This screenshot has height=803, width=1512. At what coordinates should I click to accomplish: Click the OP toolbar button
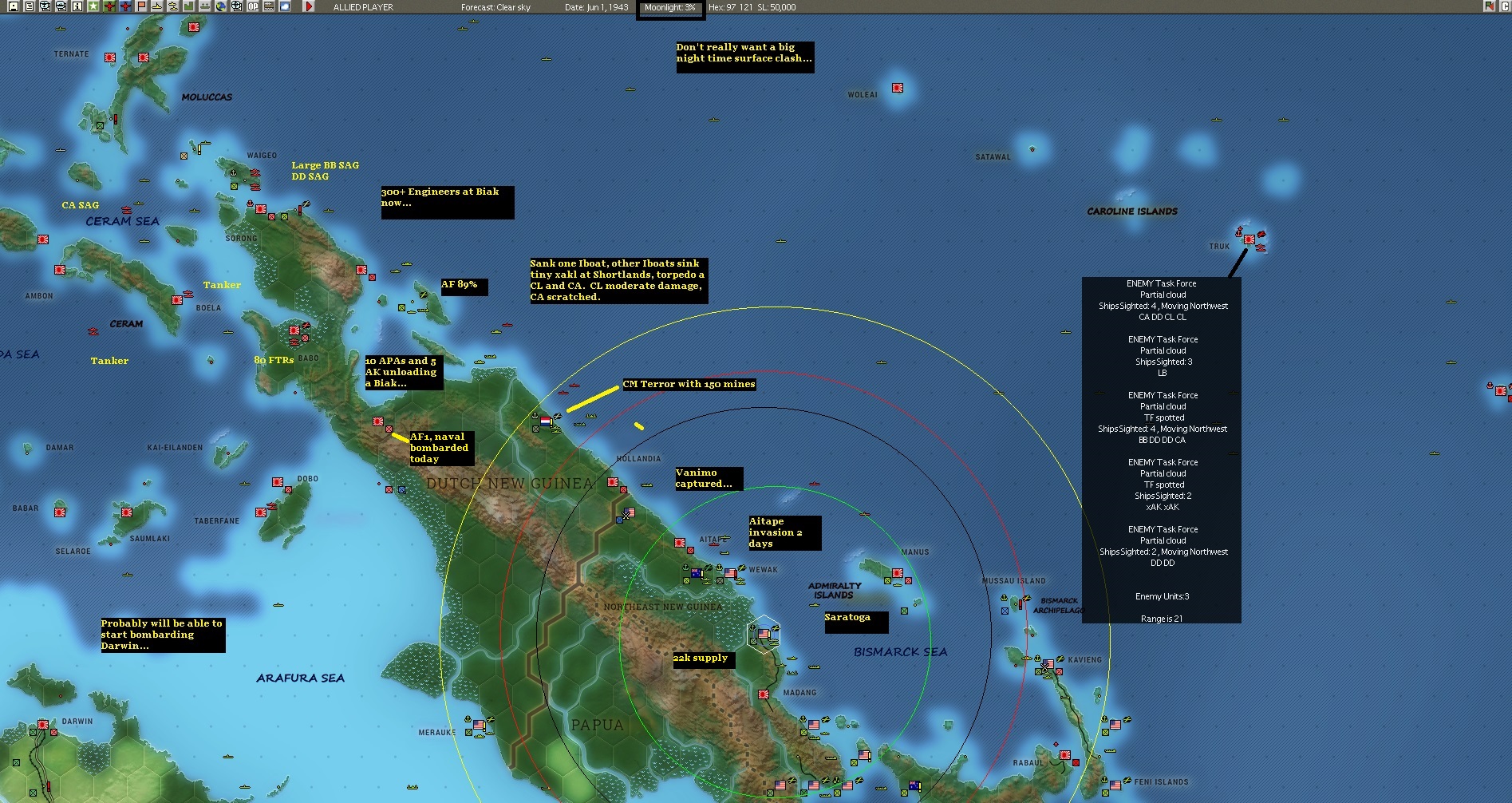(x=253, y=6)
